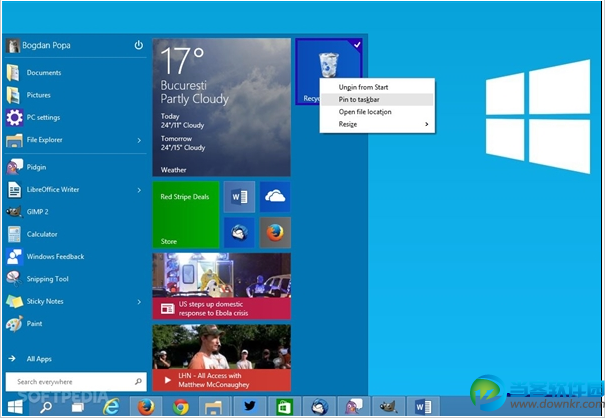Choose Unpin from Start
The image size is (606, 418).
click(363, 87)
